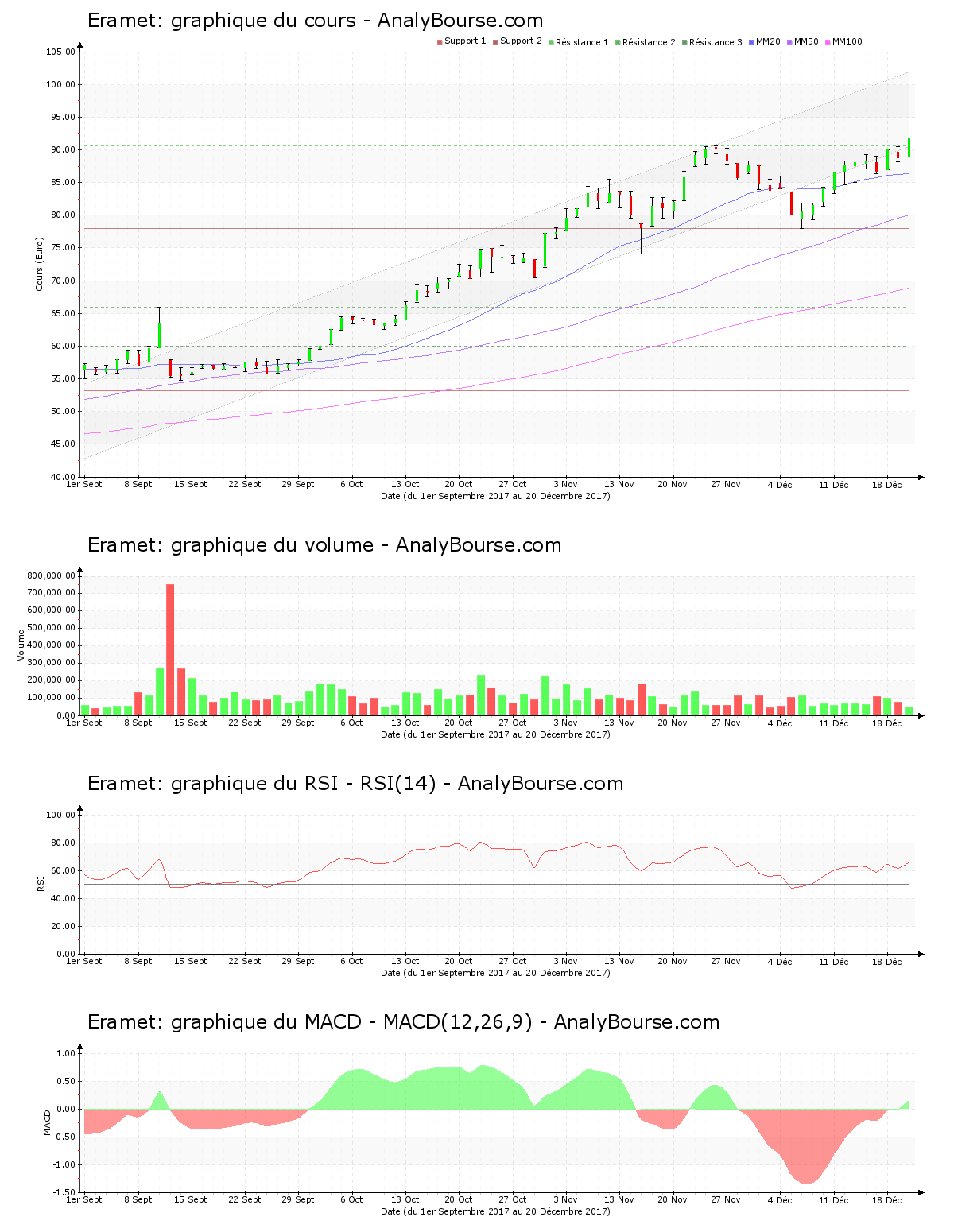The height and width of the screenshot is (1232, 954).
Task: Click the MM20 legend entry
Action: (764, 41)
